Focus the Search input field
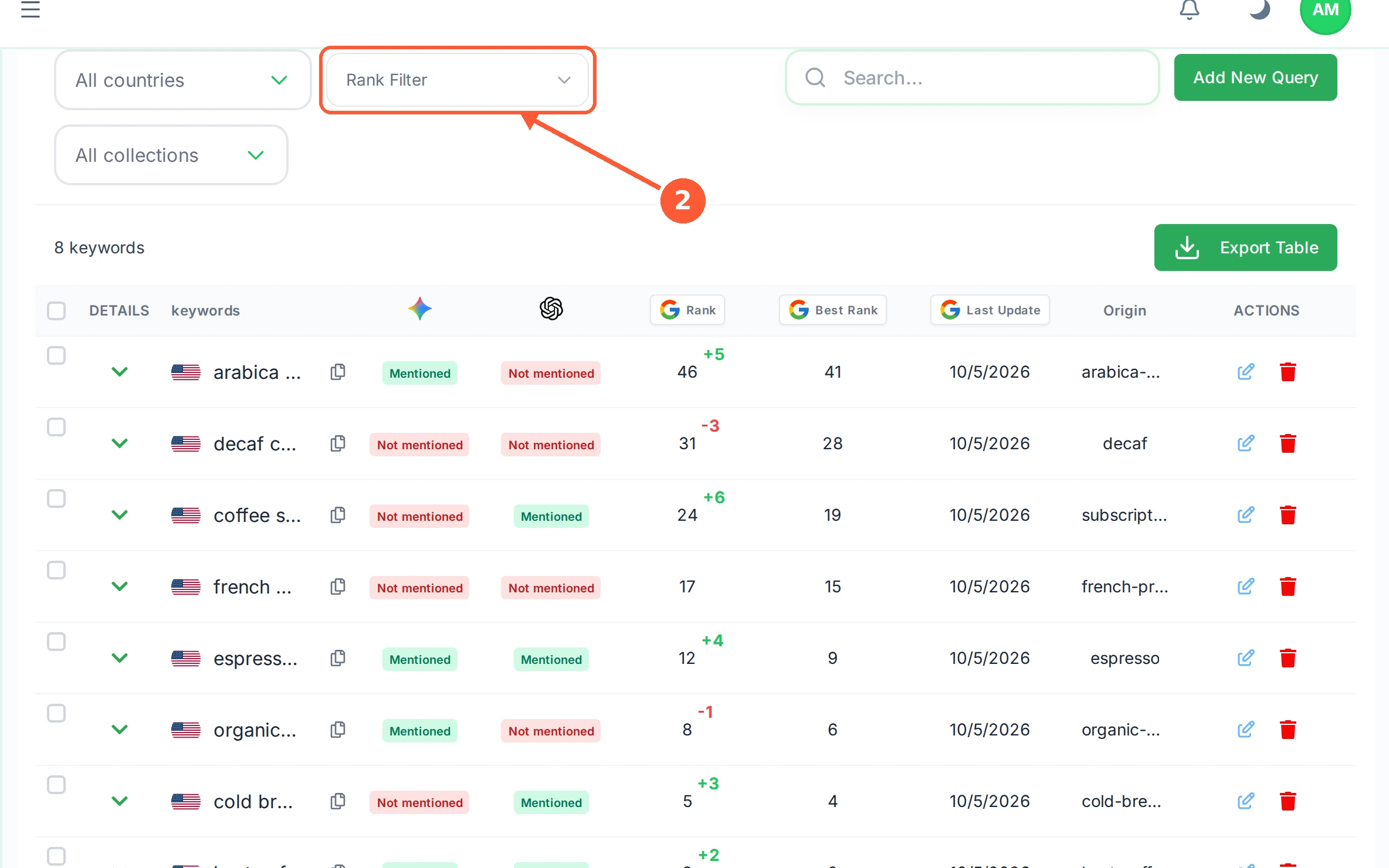 [973, 77]
